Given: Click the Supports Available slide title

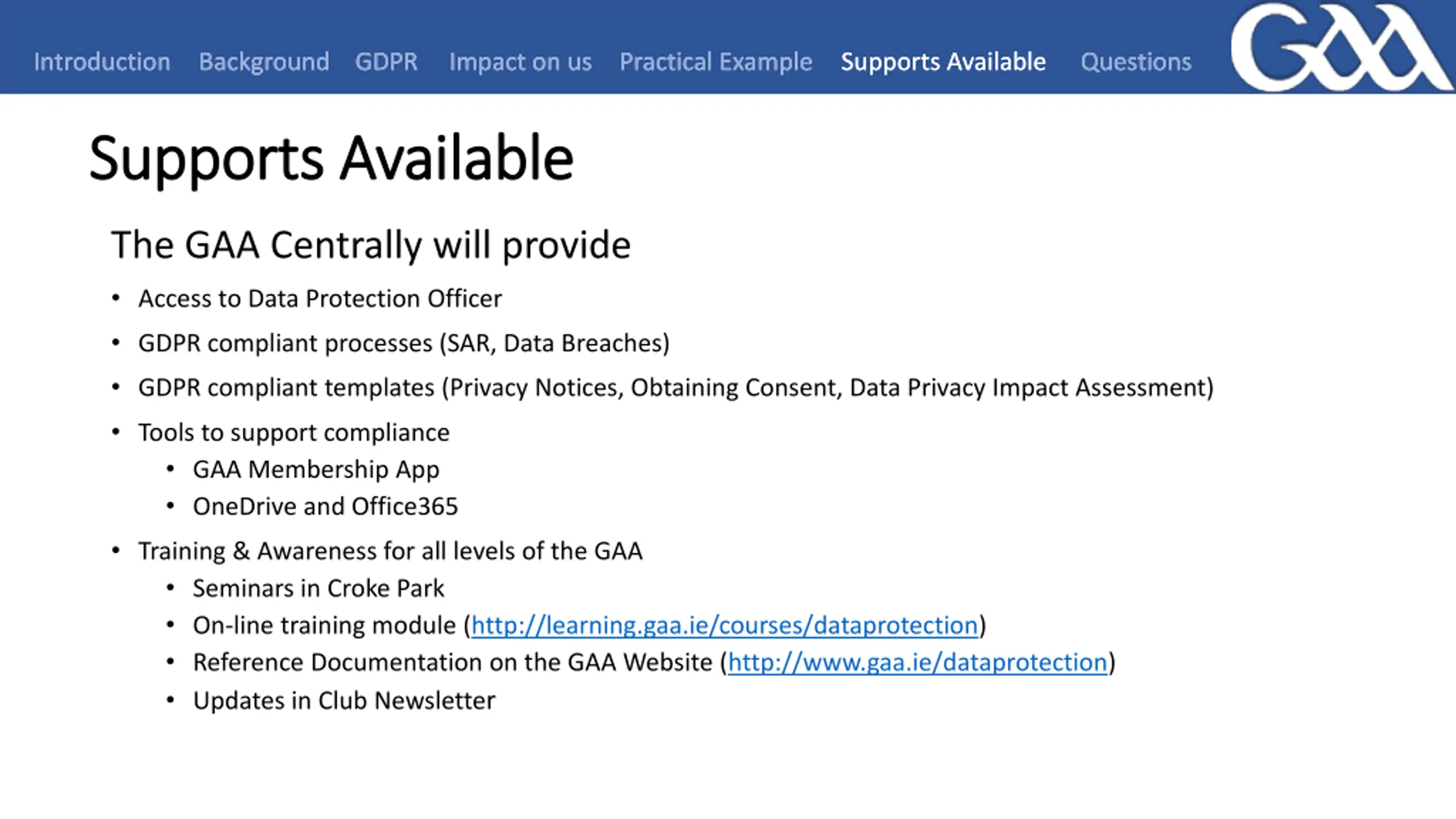Looking at the screenshot, I should coord(332,159).
